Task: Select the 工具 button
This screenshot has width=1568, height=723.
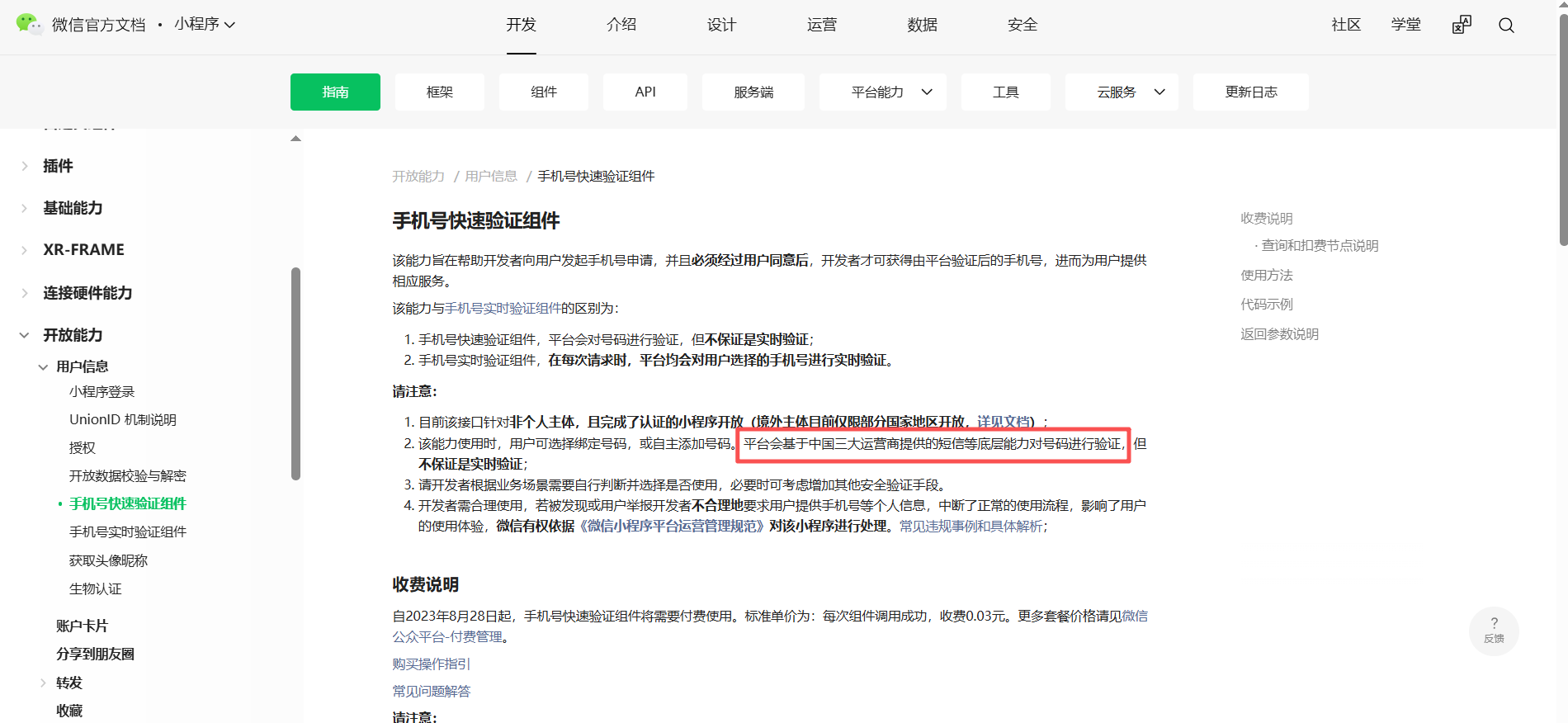Action: point(1006,92)
